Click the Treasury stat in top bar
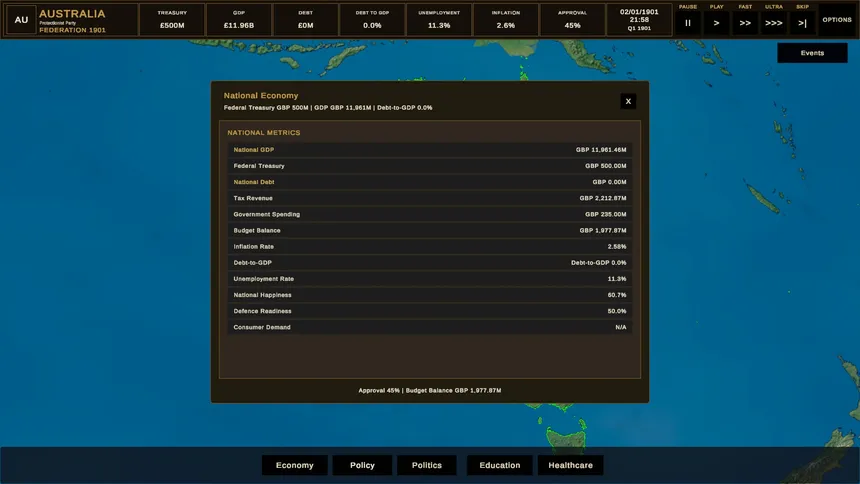860x484 pixels. coord(172,20)
